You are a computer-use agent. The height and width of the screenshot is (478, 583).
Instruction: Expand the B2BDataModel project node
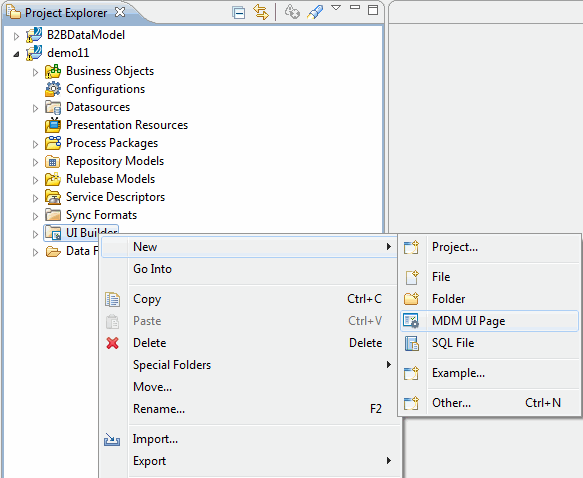(x=16, y=36)
